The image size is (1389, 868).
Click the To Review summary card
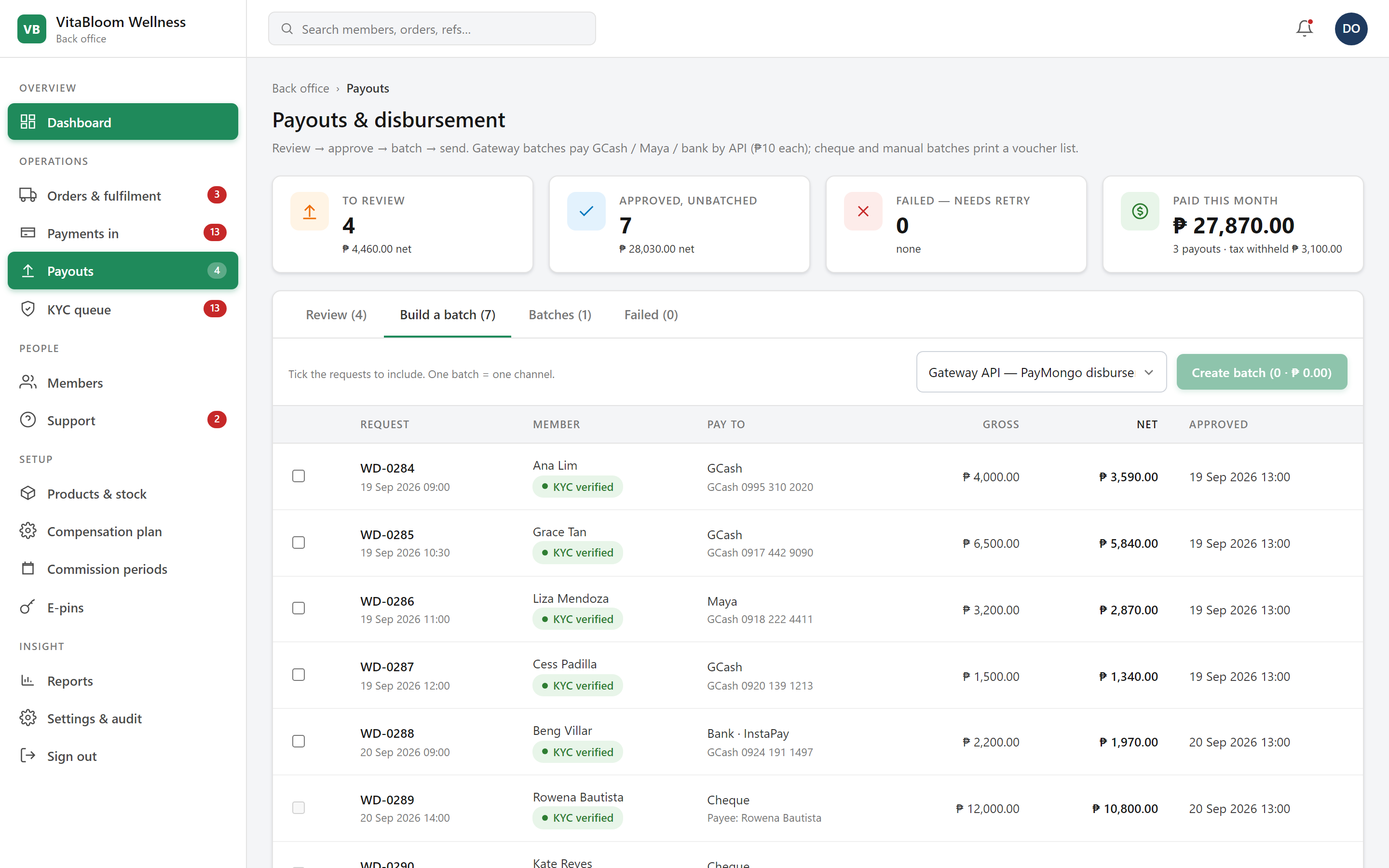coord(402,224)
